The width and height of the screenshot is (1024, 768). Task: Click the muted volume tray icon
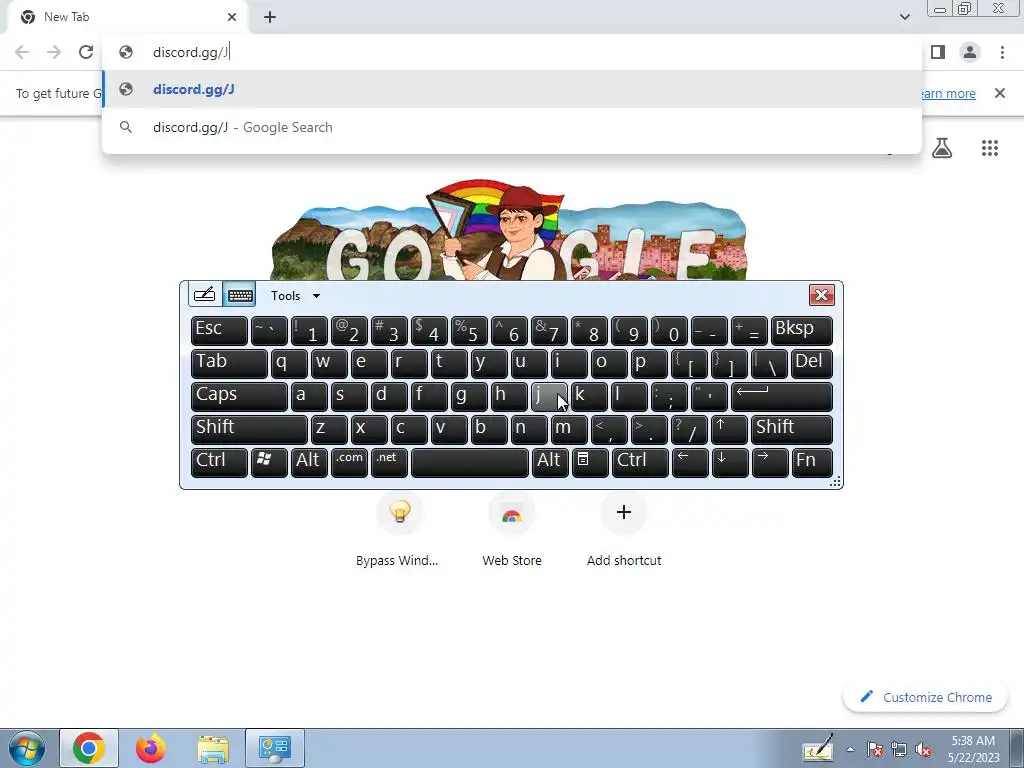(923, 750)
